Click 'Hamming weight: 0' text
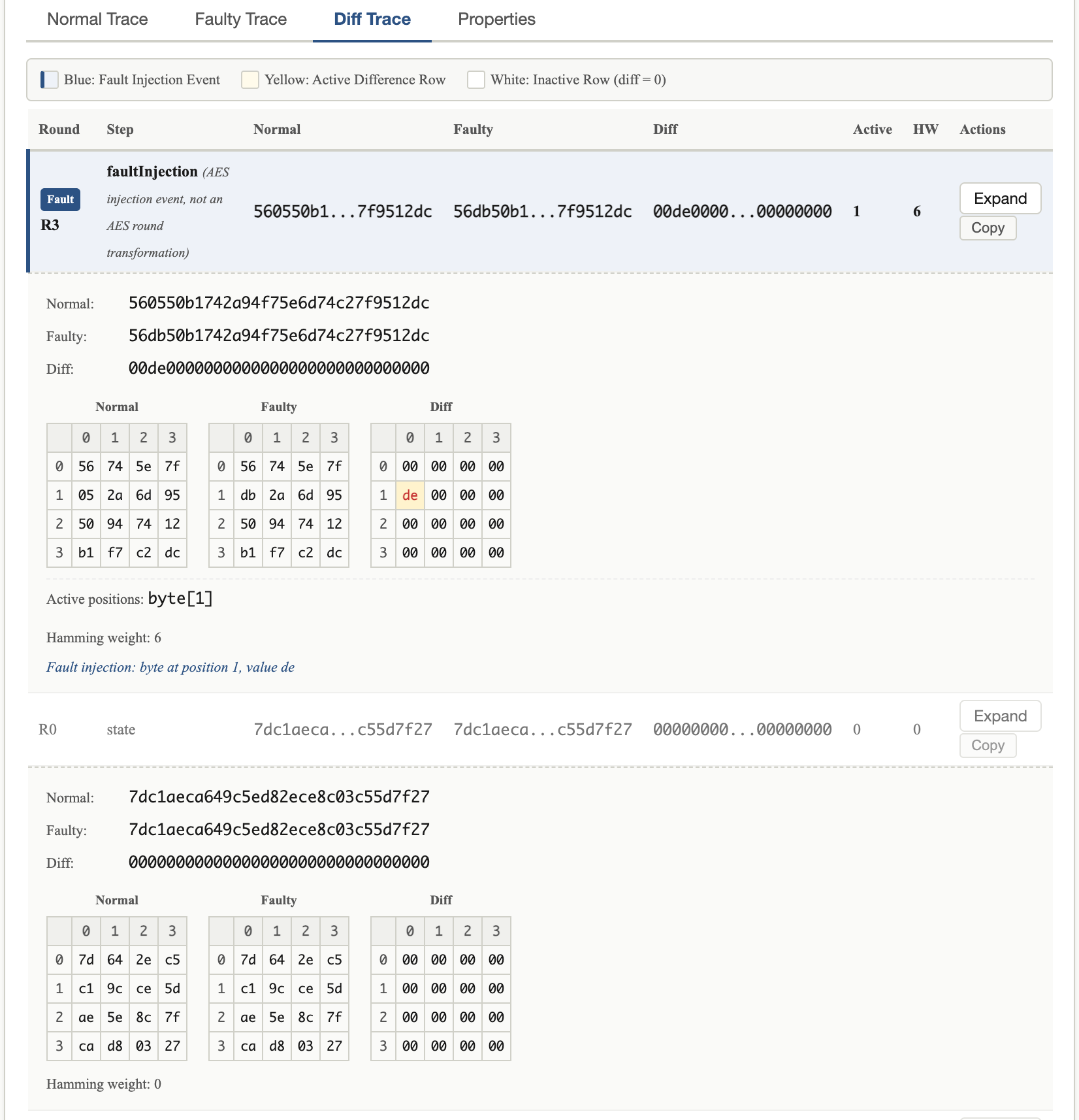 pyautogui.click(x=104, y=1084)
